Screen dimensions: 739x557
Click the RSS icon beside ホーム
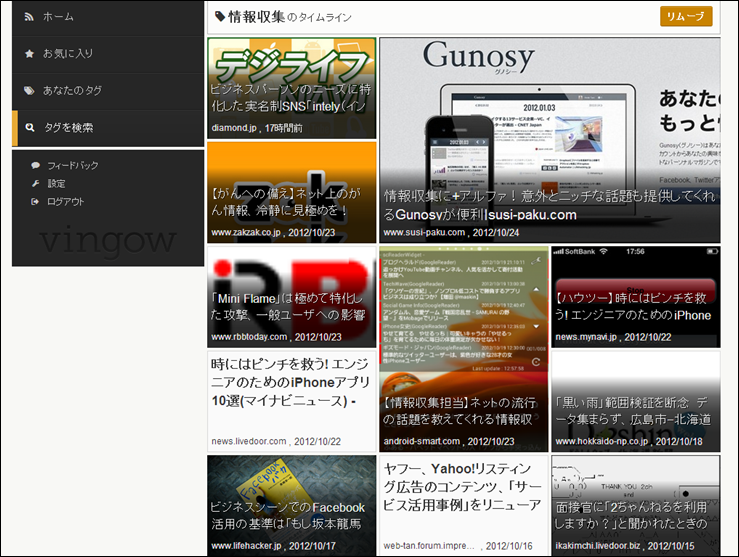[x=29, y=17]
